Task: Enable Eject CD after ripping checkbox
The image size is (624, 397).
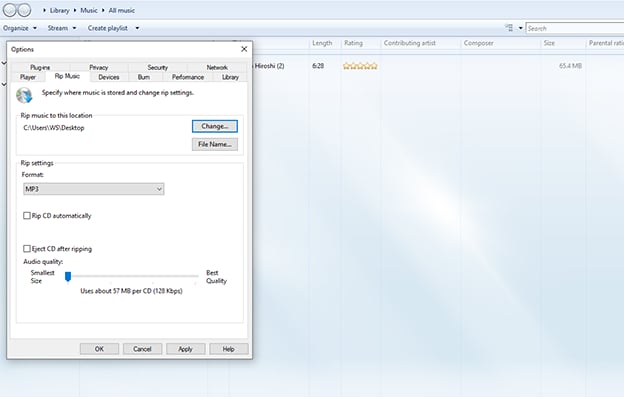Action: click(x=27, y=249)
